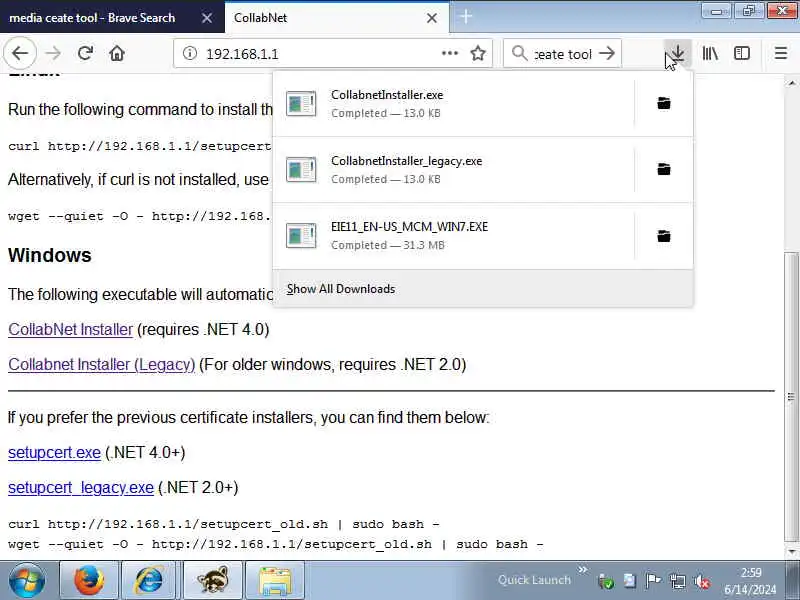Launch Firefox from the taskbar
Image resolution: width=800 pixels, height=600 pixels.
pyautogui.click(x=89, y=581)
